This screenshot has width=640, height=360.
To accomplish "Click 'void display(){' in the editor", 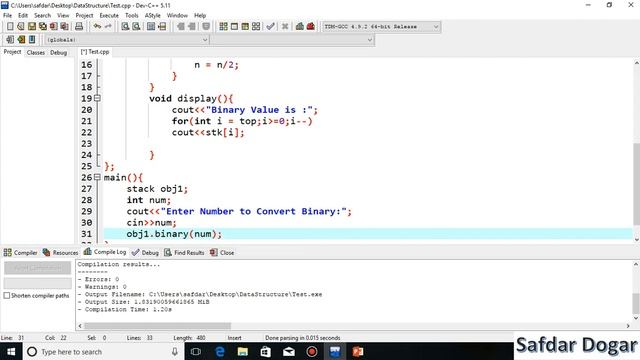I will [191, 98].
